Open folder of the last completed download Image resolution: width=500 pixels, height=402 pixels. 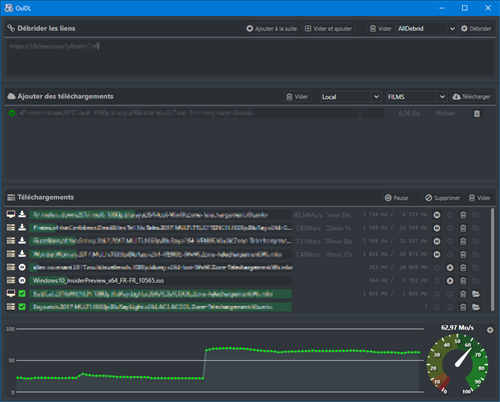pyautogui.click(x=476, y=307)
